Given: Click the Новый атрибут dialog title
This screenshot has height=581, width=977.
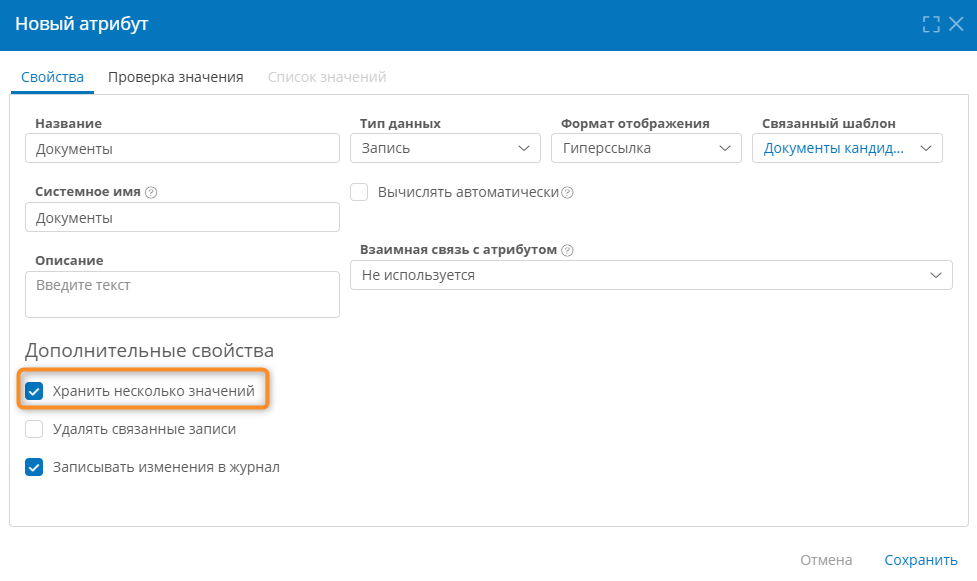Looking at the screenshot, I should (82, 24).
